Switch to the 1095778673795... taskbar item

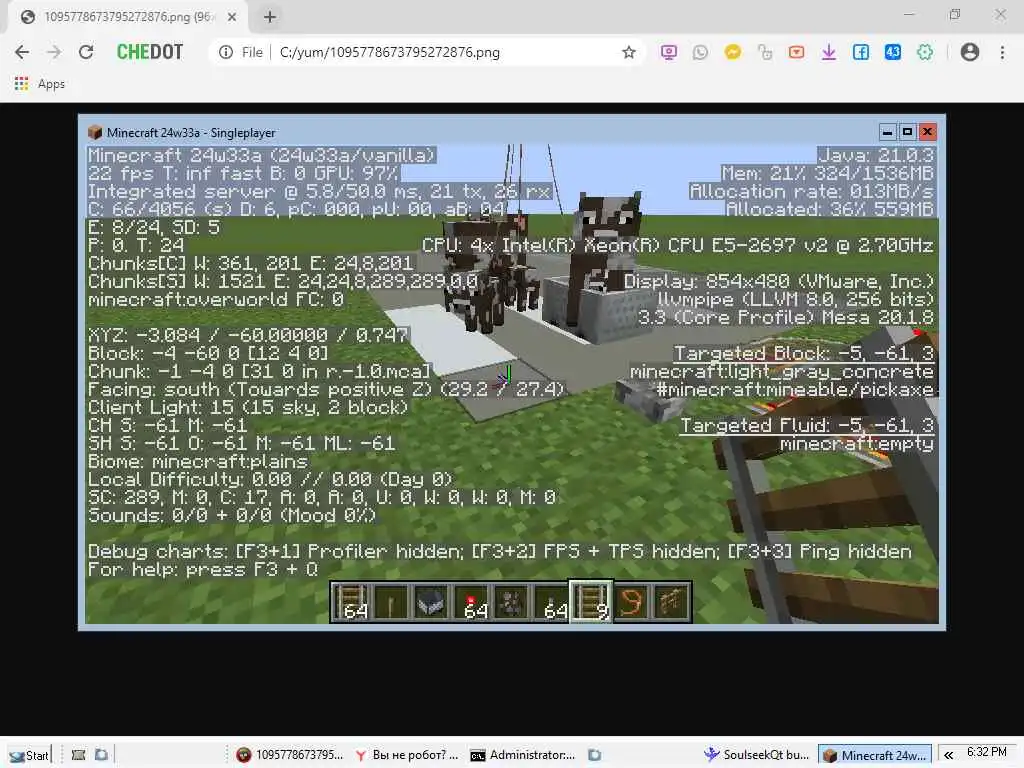tap(290, 755)
